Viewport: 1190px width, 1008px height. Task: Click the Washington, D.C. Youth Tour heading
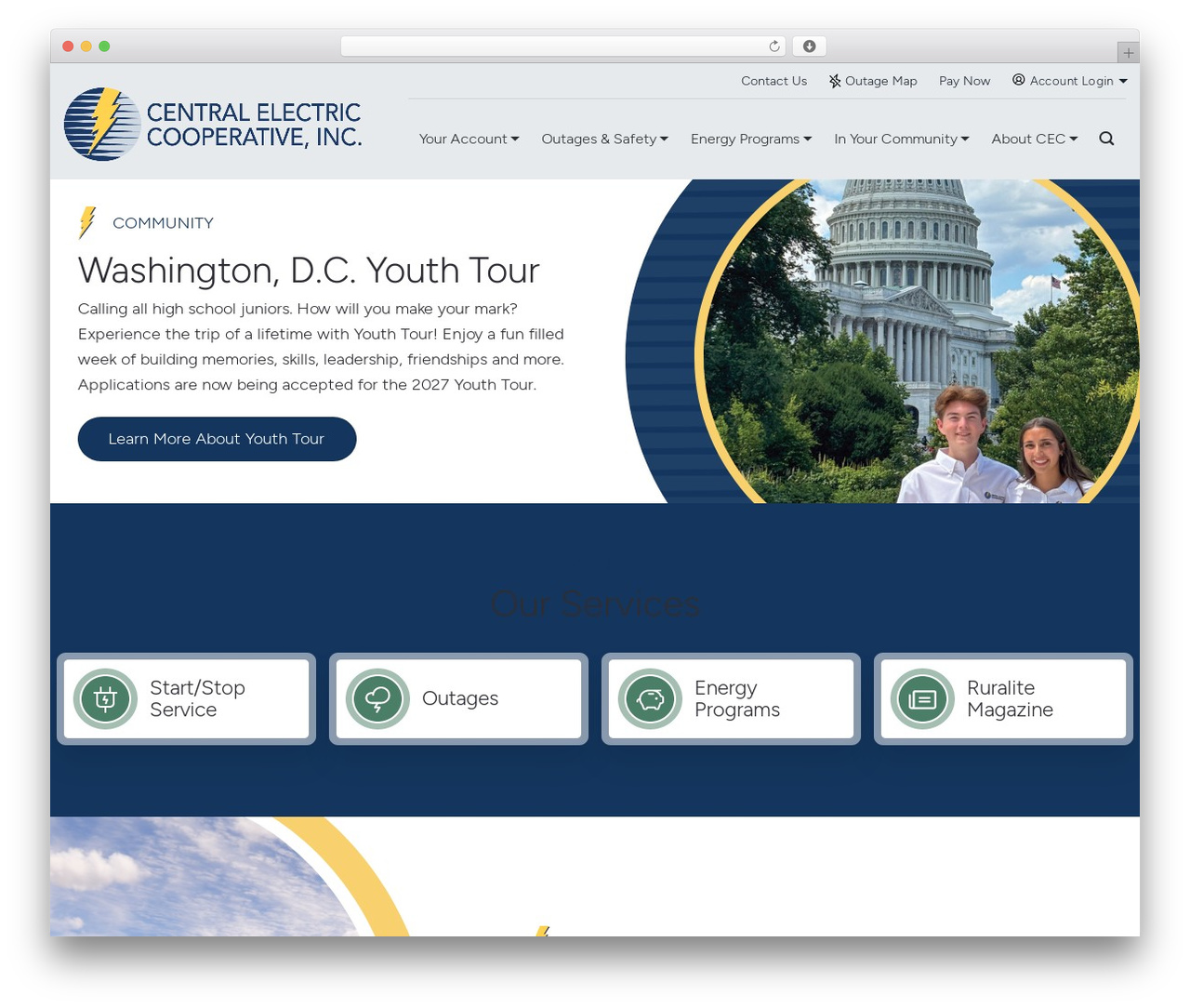tap(309, 271)
